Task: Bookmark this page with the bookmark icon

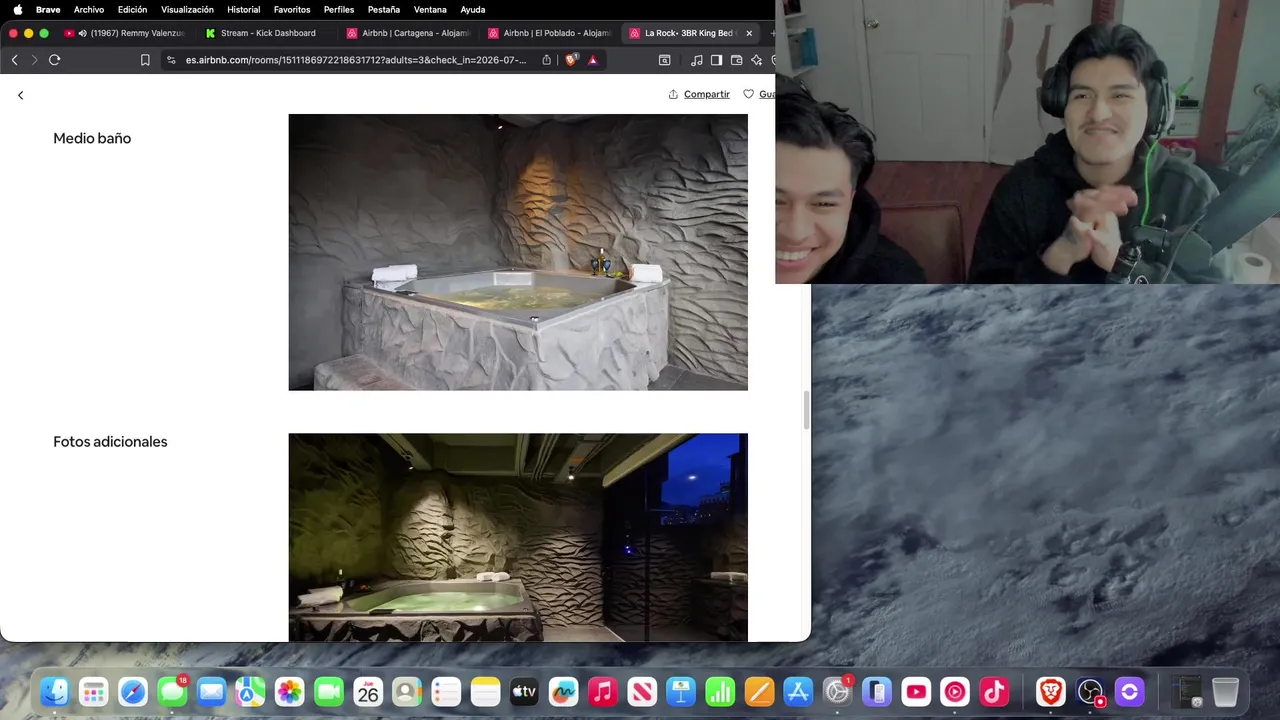Action: click(145, 60)
